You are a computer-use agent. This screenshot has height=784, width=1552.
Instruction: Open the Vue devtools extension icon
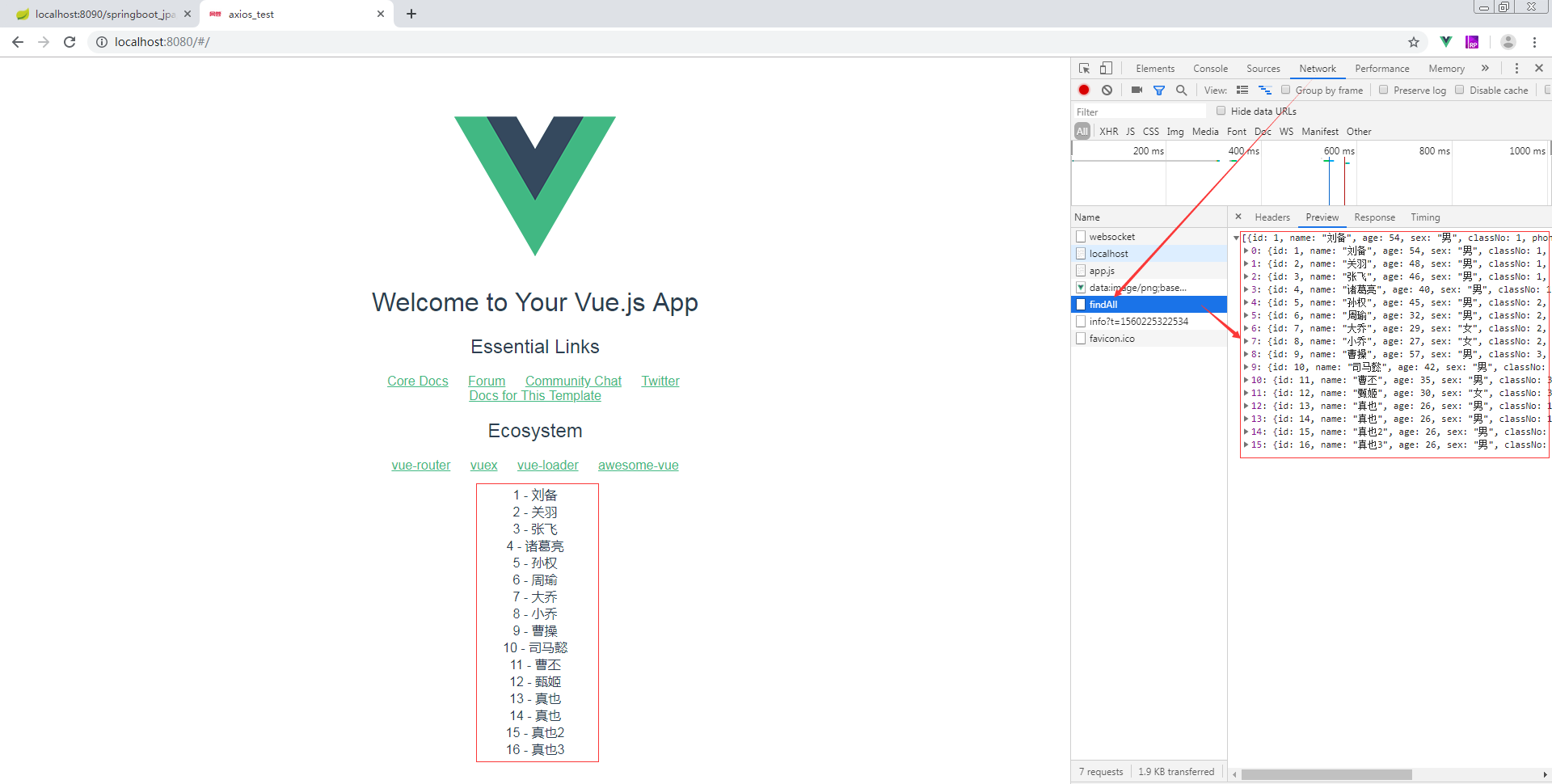1446,42
